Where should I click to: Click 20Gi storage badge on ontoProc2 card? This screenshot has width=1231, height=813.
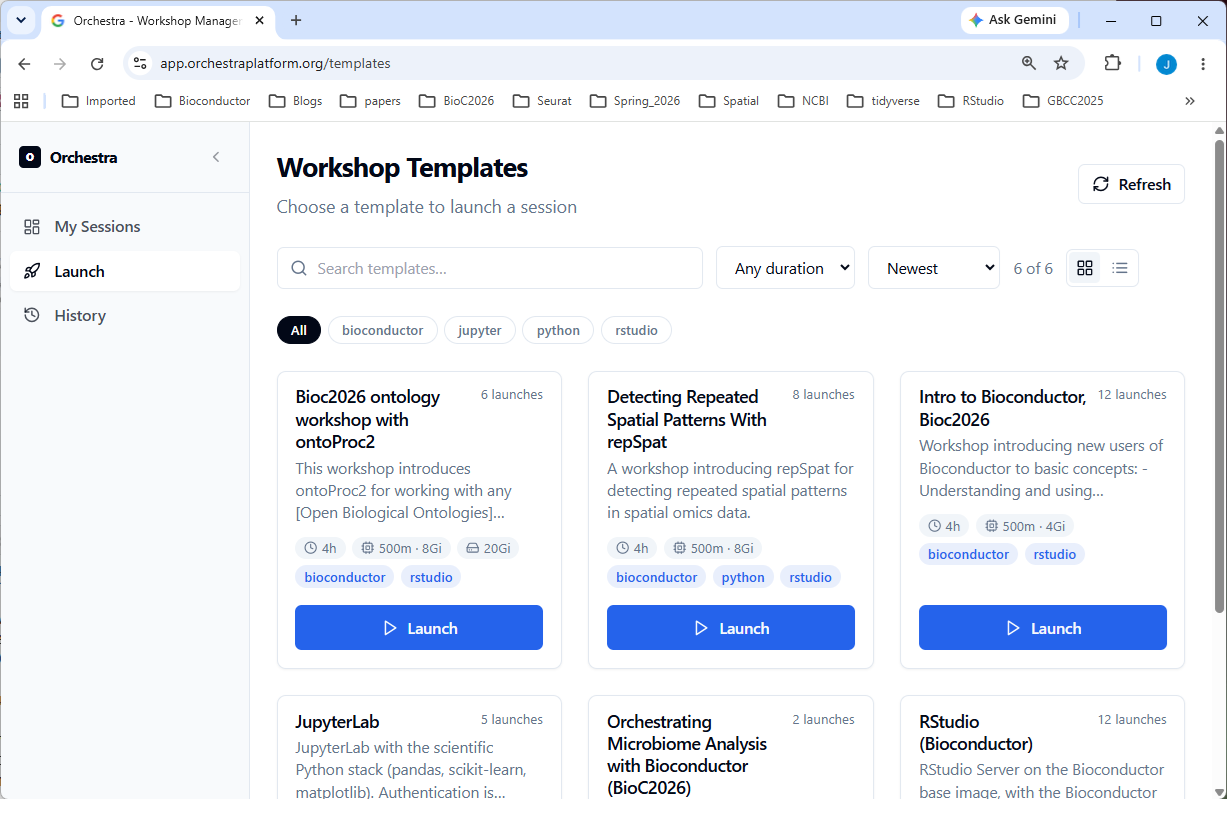point(489,548)
